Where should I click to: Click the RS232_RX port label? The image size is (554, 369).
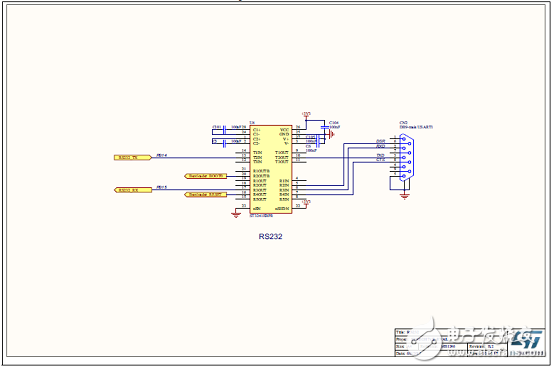133,190
